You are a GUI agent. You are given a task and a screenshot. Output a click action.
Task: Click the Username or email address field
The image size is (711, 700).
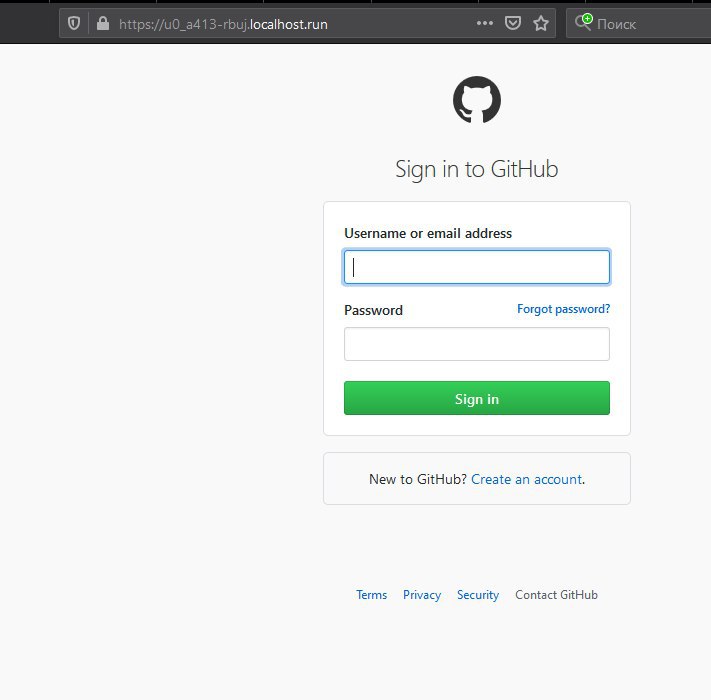[x=477, y=267]
